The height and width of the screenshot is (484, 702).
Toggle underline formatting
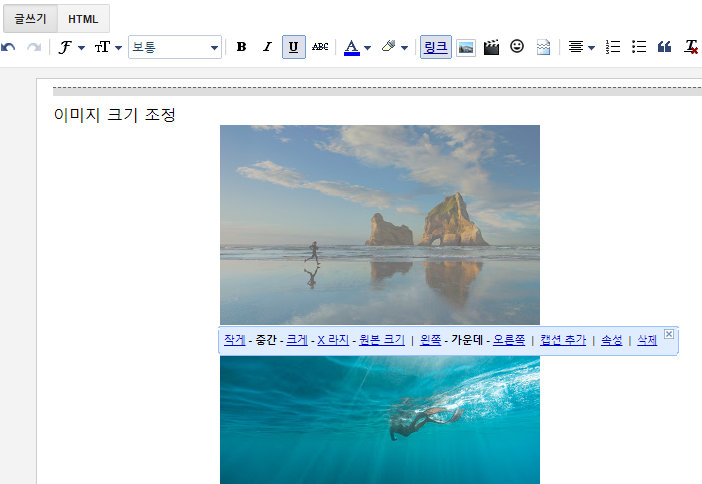pyautogui.click(x=294, y=47)
